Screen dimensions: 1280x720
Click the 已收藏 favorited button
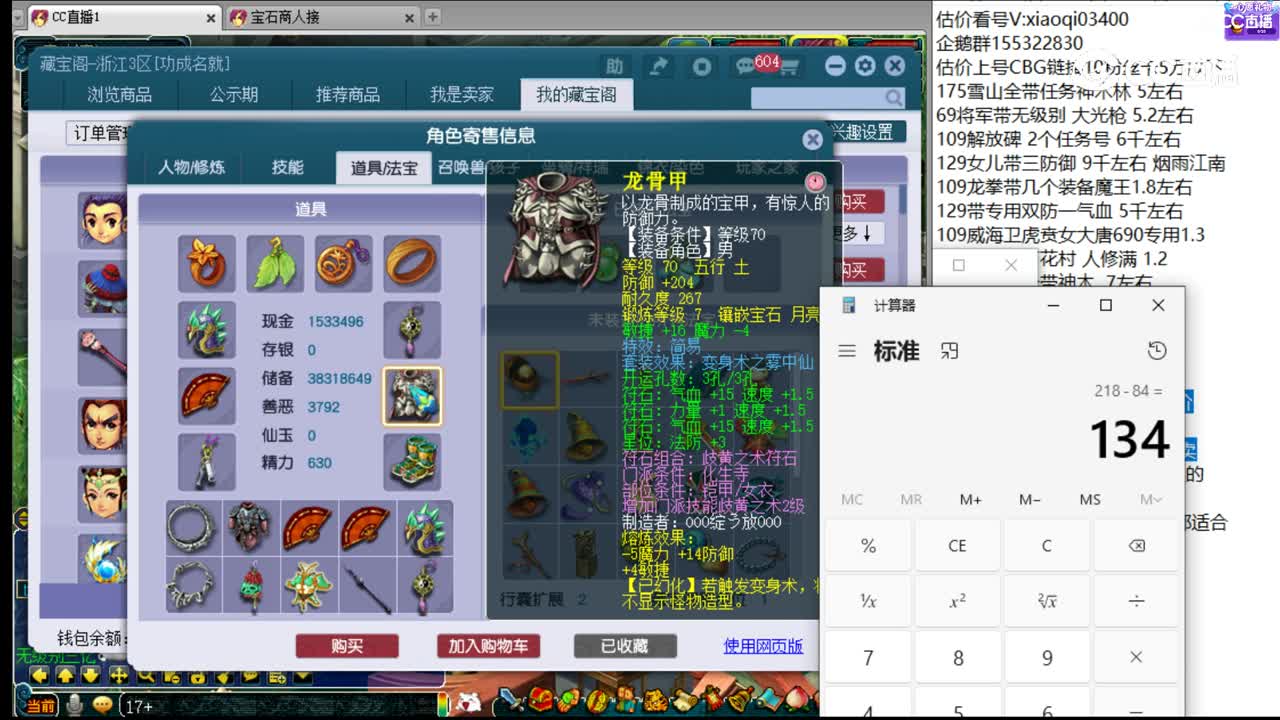[x=624, y=646]
